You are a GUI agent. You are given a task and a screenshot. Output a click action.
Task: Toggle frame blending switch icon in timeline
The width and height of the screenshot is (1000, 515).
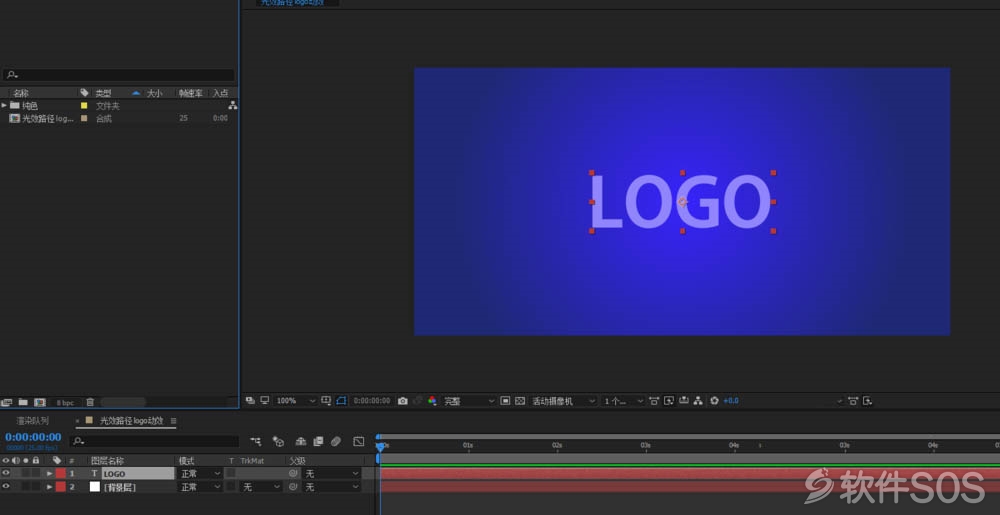pos(318,441)
